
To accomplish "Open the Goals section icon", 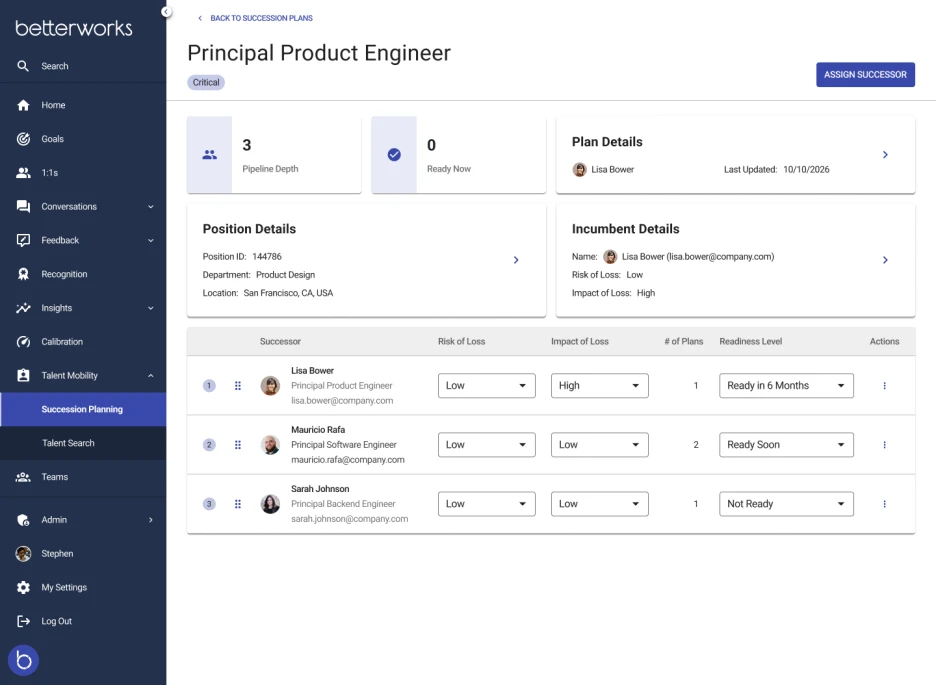I will point(22,139).
